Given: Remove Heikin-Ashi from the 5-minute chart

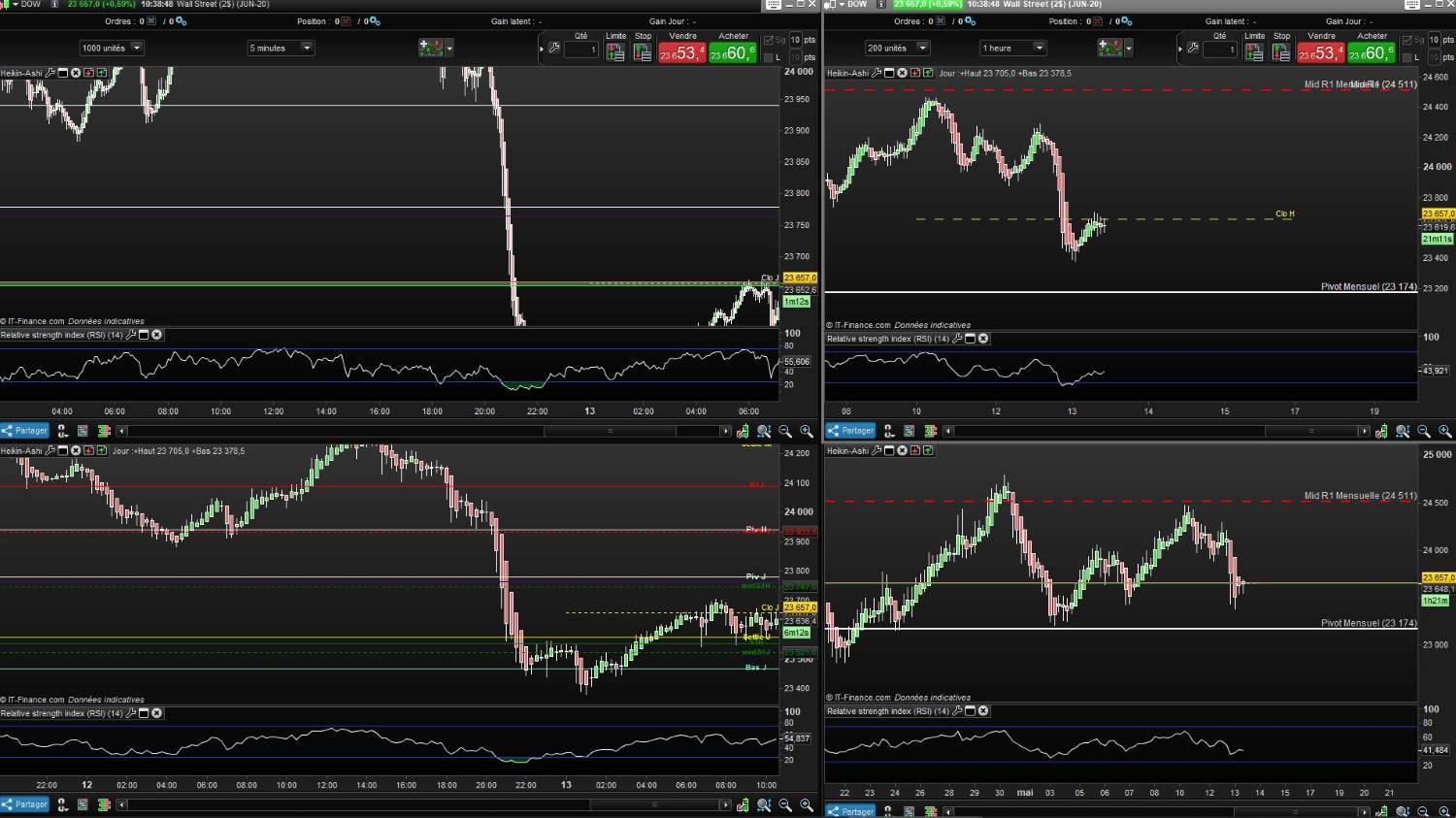Looking at the screenshot, I should (x=76, y=73).
